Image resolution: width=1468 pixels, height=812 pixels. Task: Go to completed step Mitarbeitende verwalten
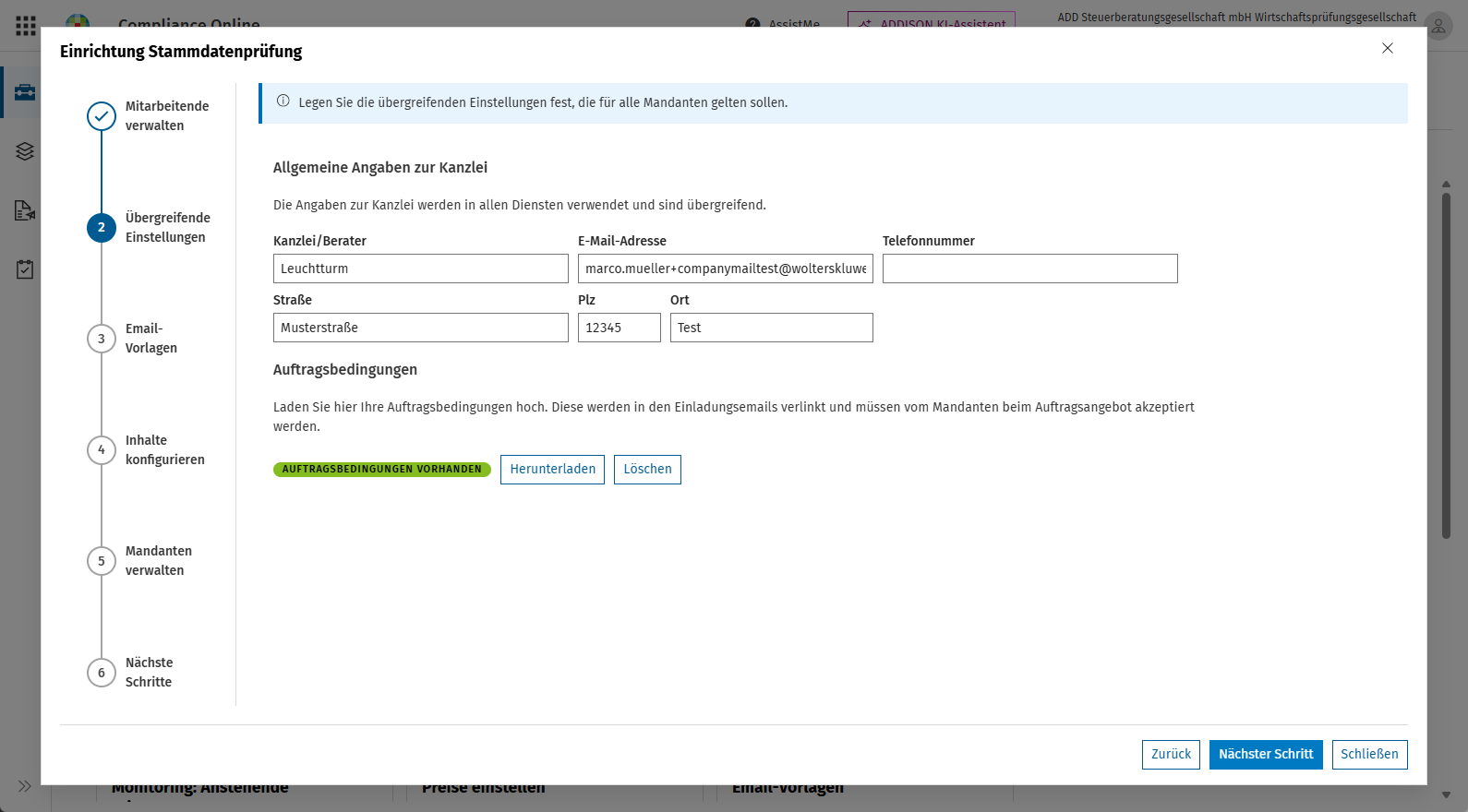click(x=149, y=116)
